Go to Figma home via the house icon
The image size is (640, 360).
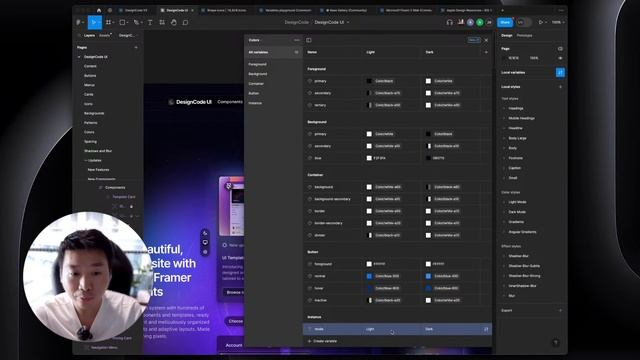coord(99,10)
